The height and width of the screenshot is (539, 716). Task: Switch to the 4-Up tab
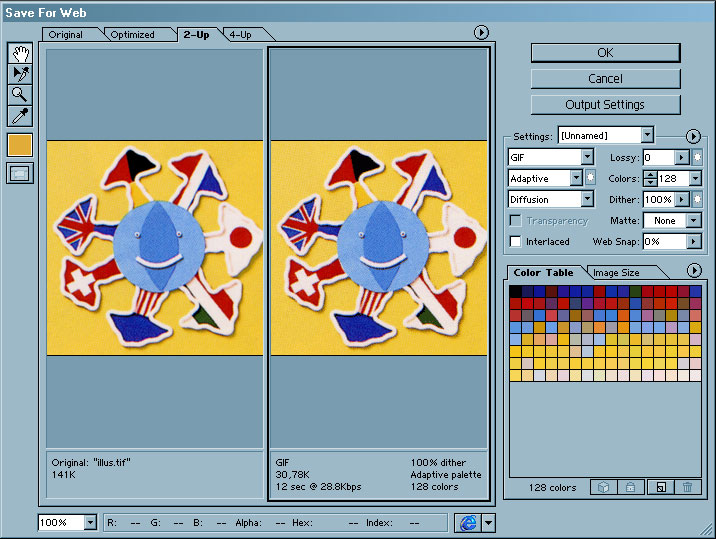point(241,35)
